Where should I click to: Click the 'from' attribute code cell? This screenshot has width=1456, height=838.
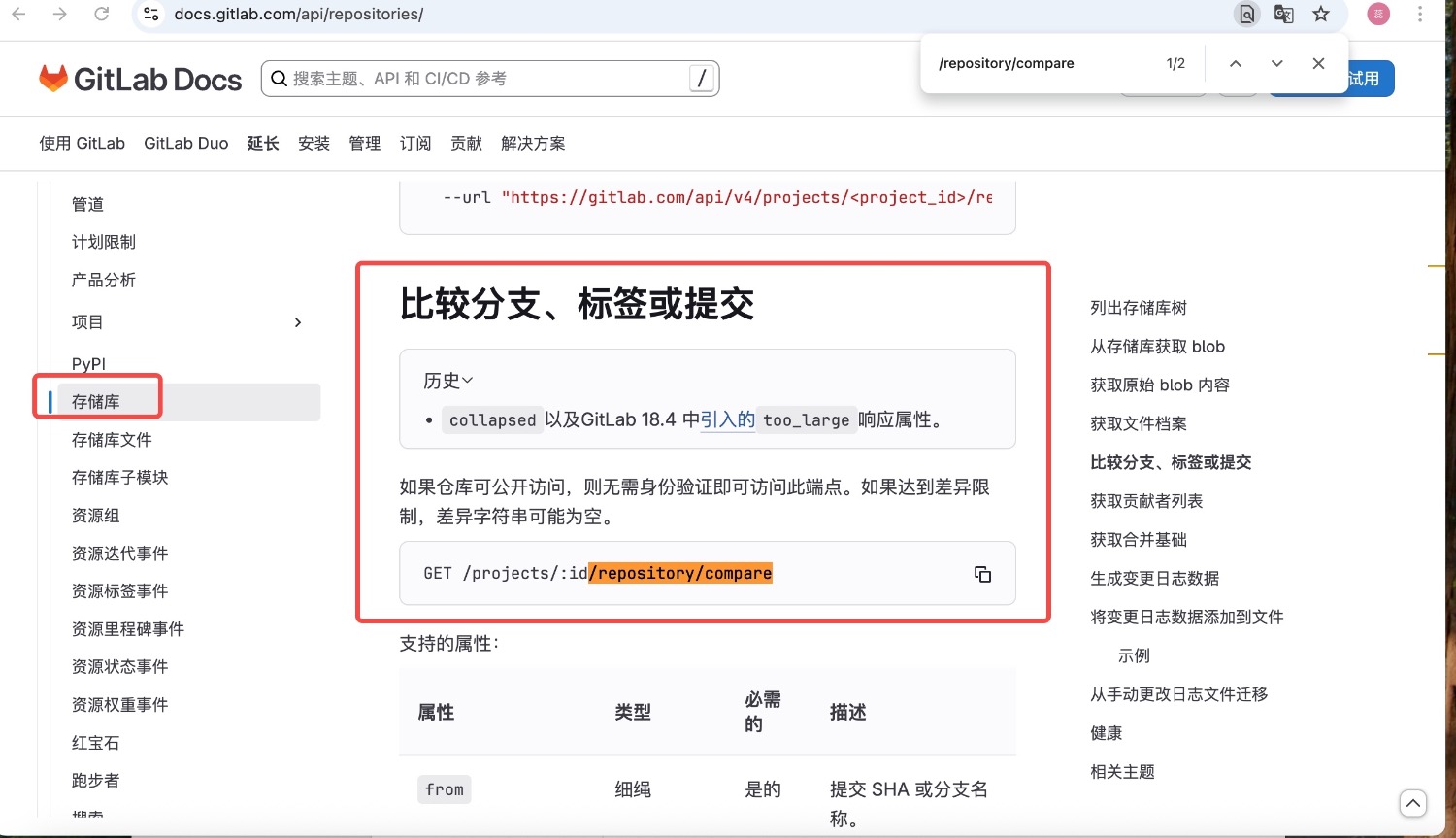445,790
